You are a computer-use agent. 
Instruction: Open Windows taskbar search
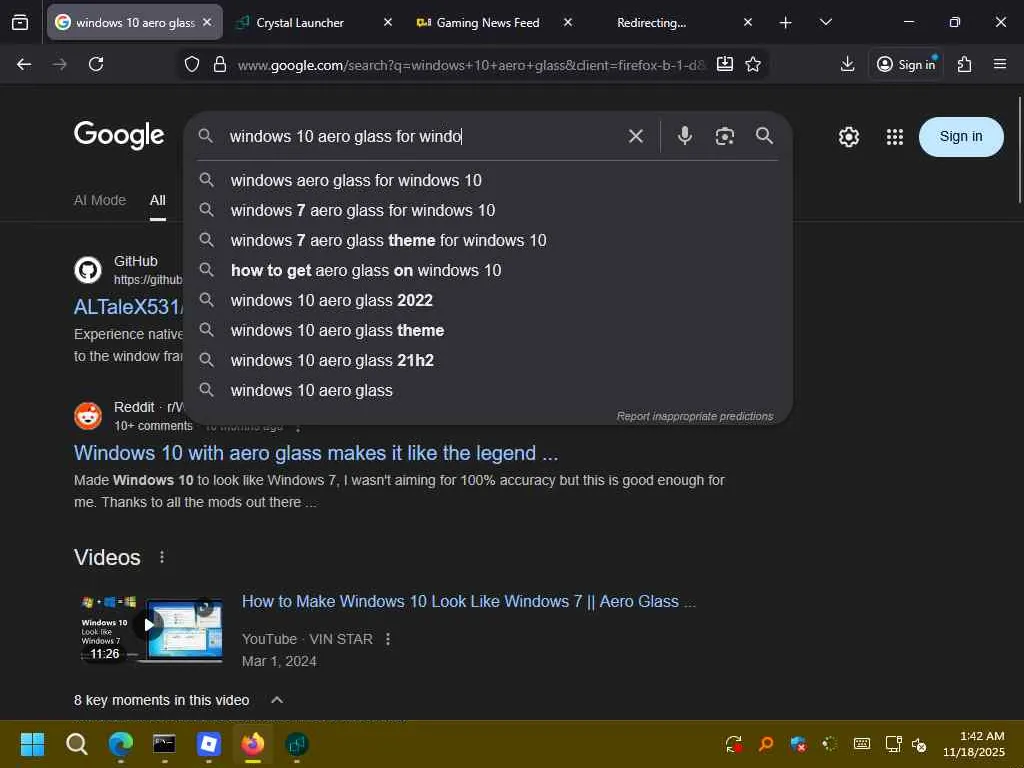pos(76,743)
